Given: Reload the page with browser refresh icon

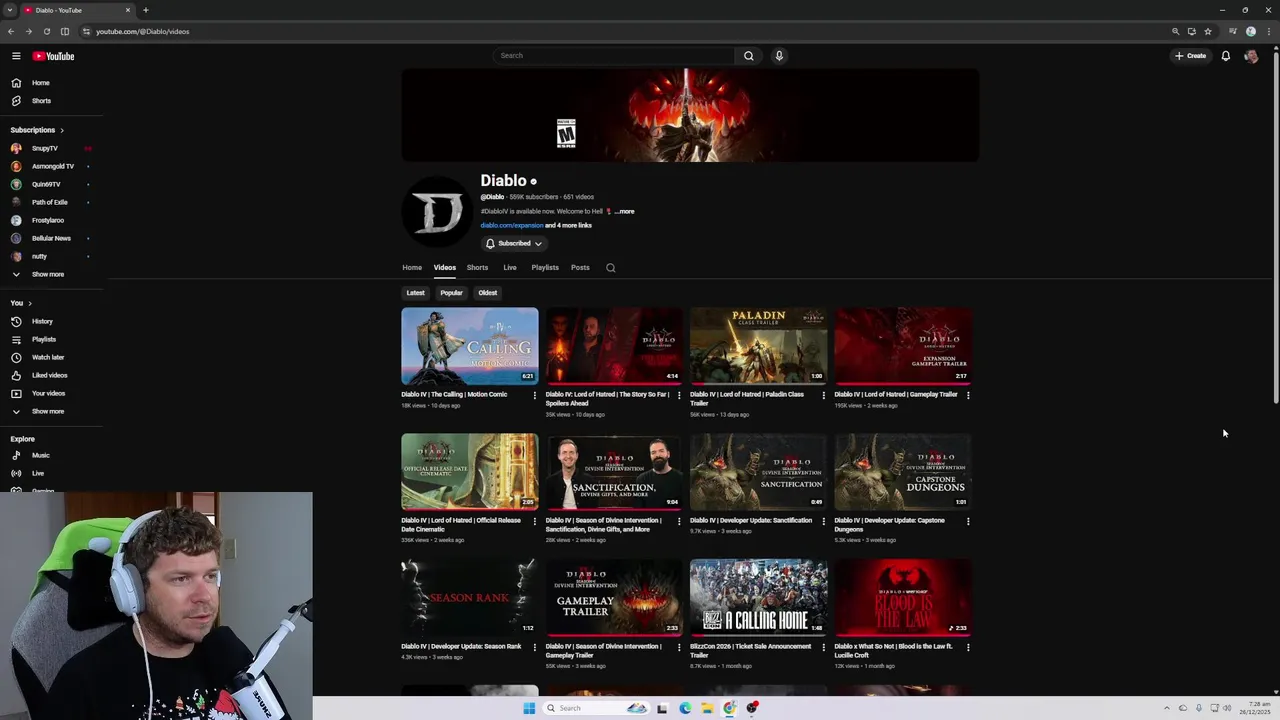Looking at the screenshot, I should click(x=46, y=31).
